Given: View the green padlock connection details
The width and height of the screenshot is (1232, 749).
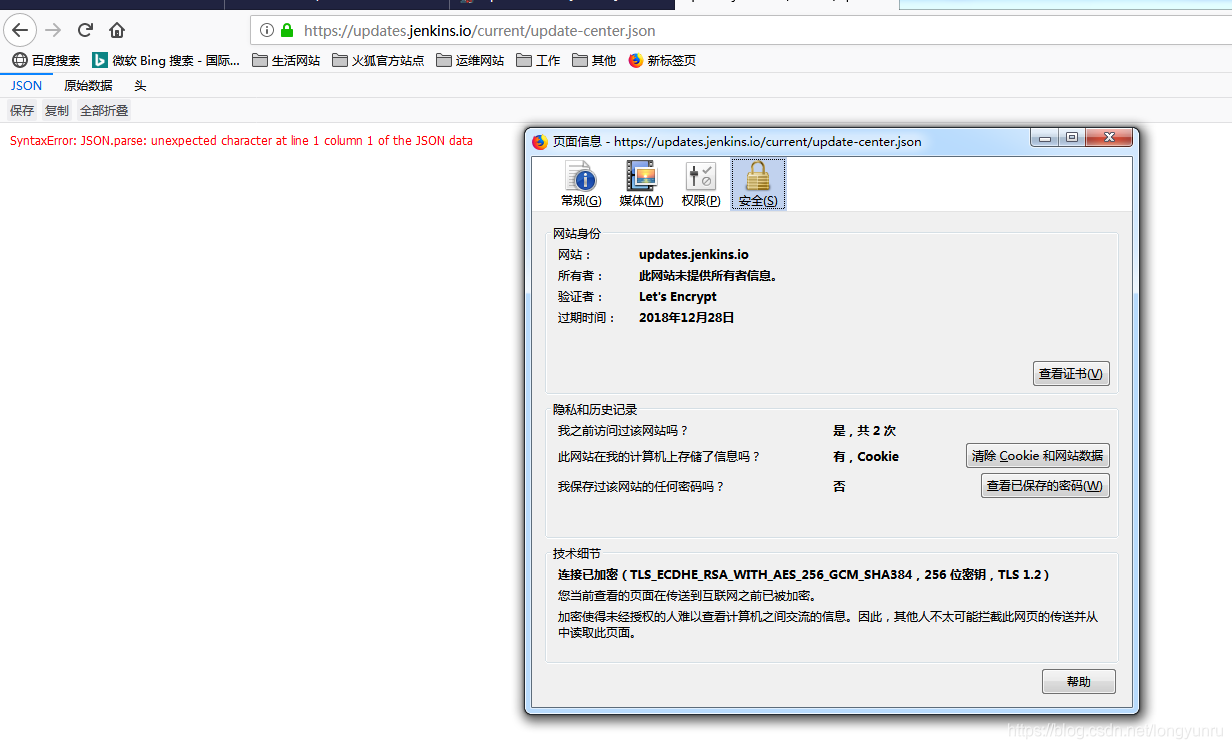Looking at the screenshot, I should click(x=287, y=31).
